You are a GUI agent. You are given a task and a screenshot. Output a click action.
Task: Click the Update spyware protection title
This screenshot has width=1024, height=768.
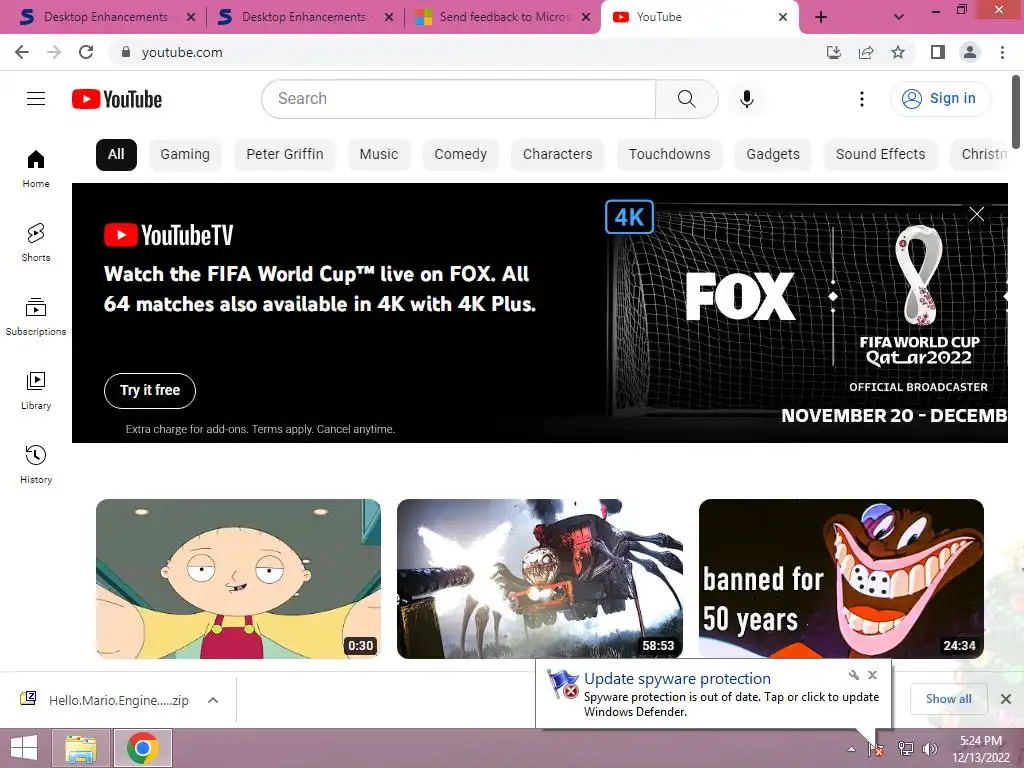point(677,679)
